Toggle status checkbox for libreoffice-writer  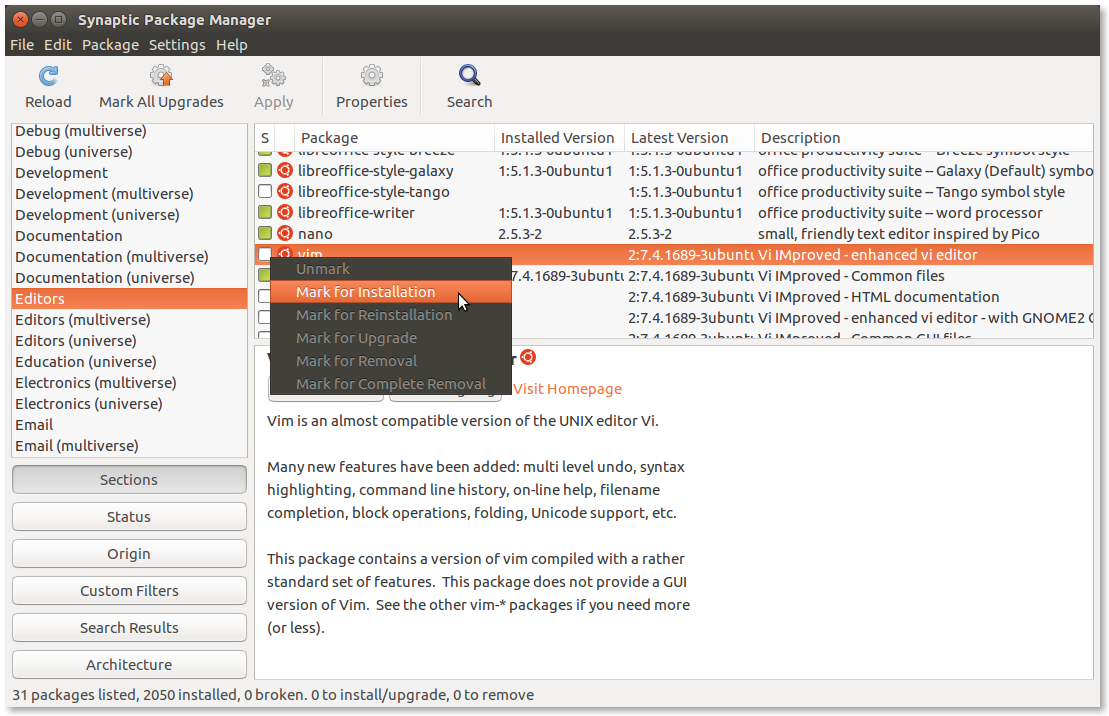(265, 212)
